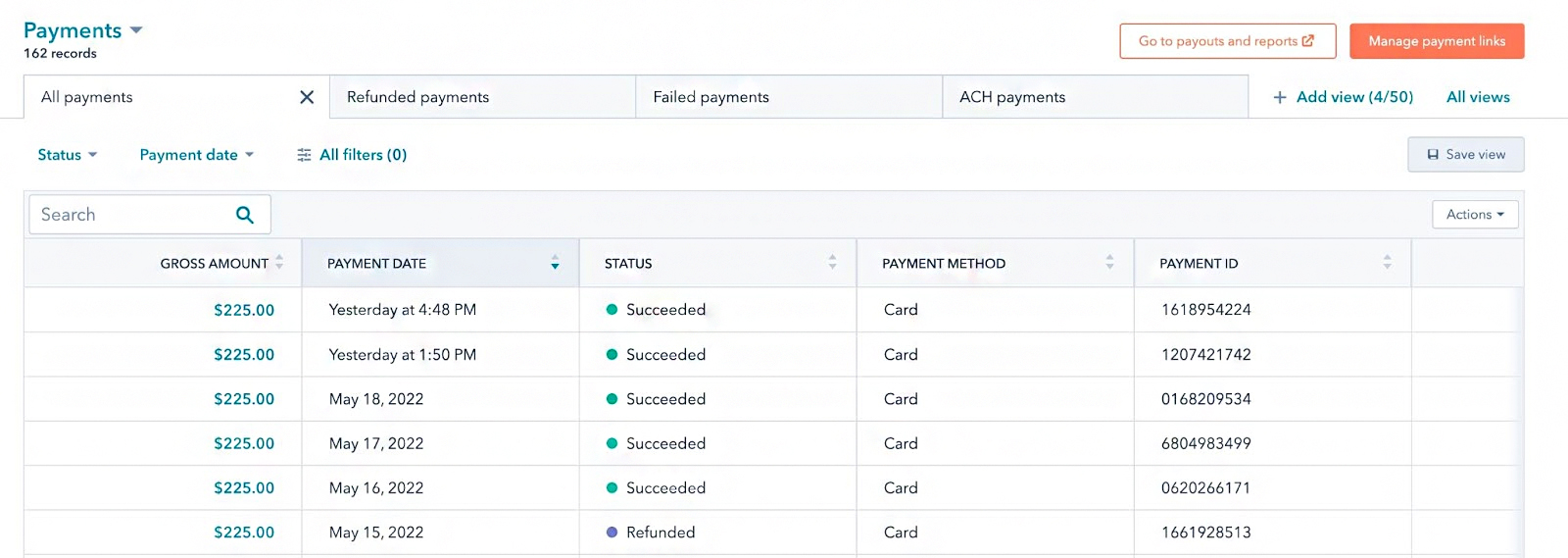The image size is (1568, 558).
Task: Focus the Search input field
Action: [x=149, y=215]
